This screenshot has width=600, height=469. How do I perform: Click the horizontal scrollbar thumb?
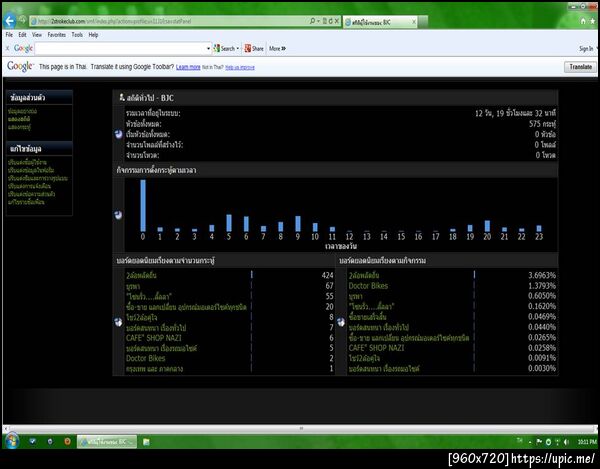(300, 428)
